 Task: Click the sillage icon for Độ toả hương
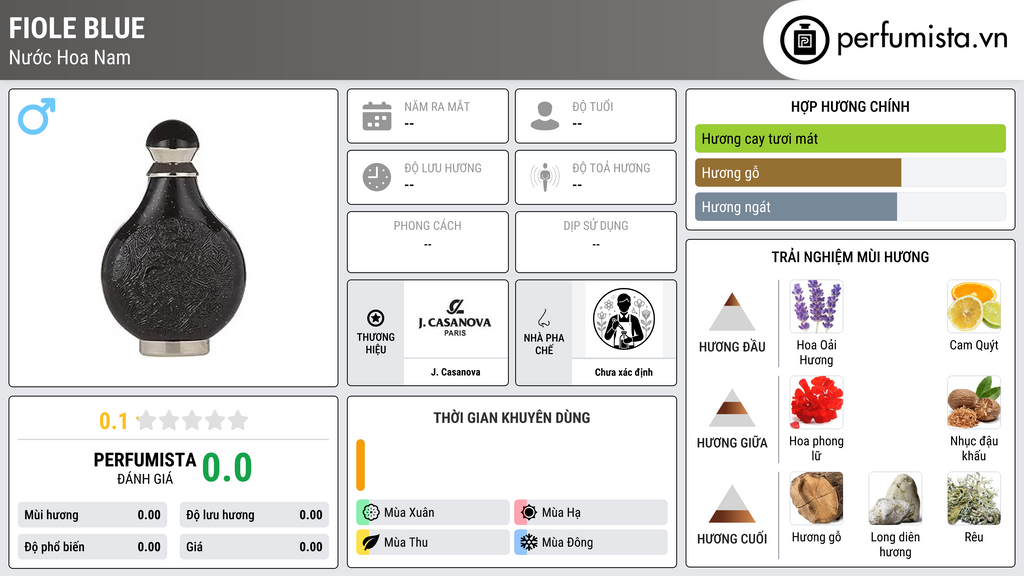pos(545,177)
